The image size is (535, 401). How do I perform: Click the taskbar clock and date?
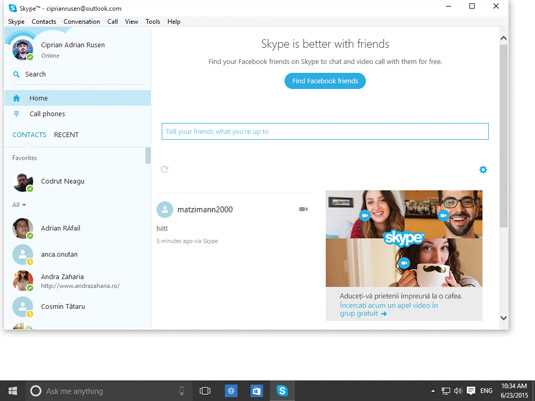514,391
